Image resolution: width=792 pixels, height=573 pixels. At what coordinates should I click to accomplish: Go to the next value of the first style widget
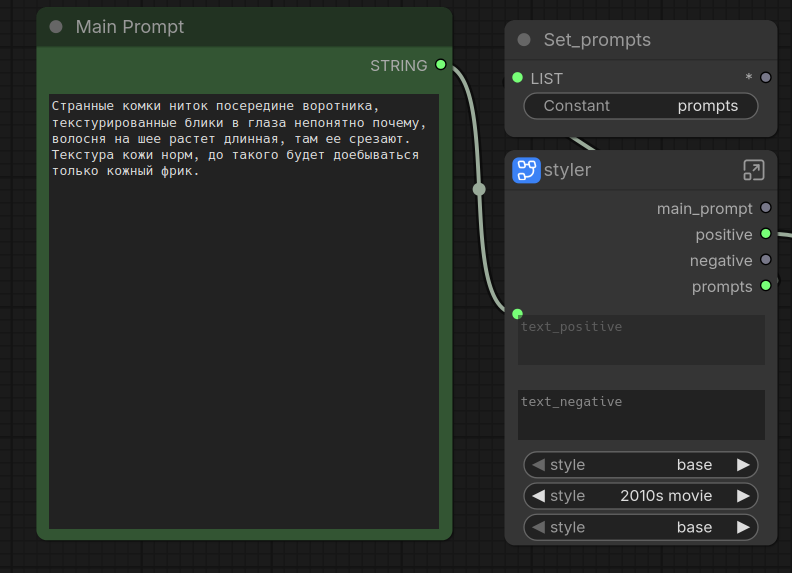tap(743, 465)
